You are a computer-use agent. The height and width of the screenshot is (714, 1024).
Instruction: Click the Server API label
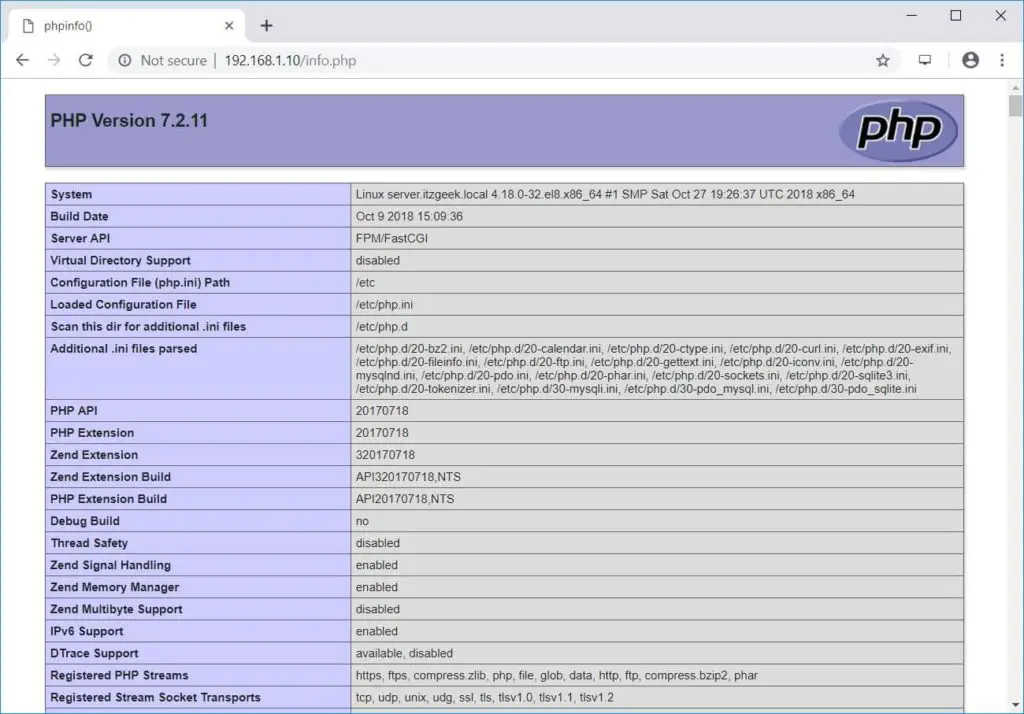(x=80, y=238)
